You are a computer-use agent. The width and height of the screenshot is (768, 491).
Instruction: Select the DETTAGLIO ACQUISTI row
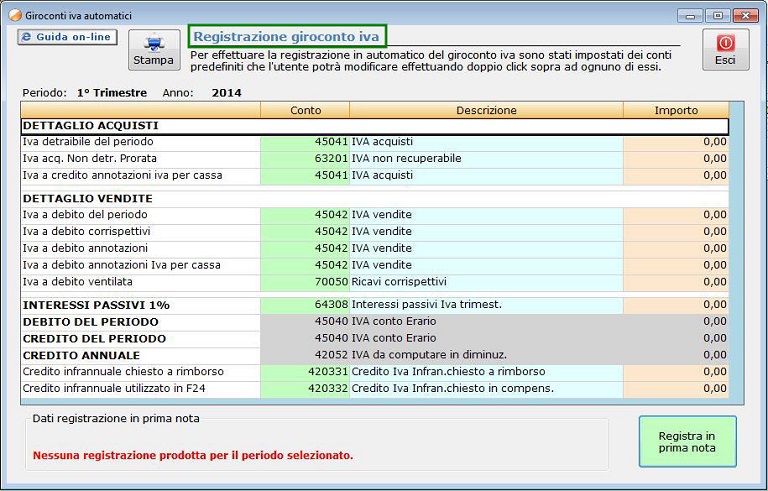tap(375, 126)
